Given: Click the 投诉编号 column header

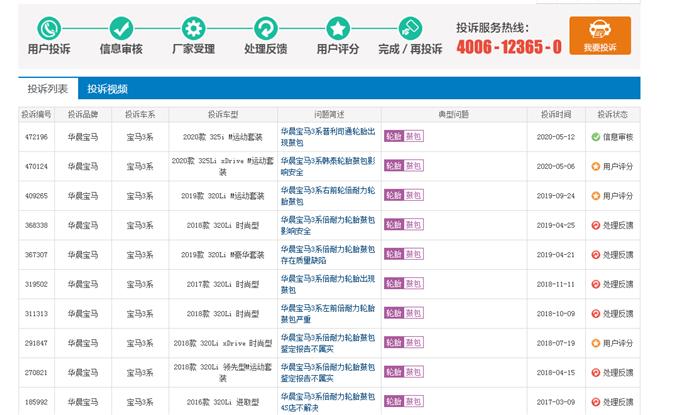Looking at the screenshot, I should point(36,115).
